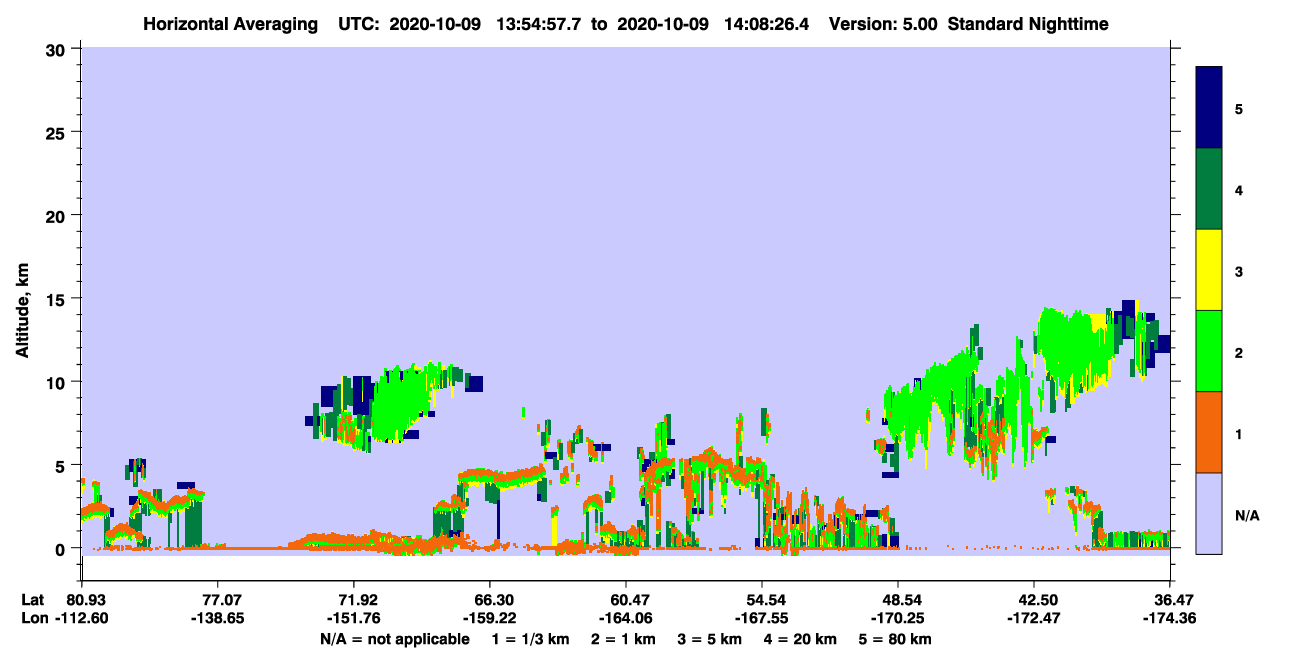Click the lavender N/A colorbar segment
The image size is (1300, 667).
coord(1209,513)
